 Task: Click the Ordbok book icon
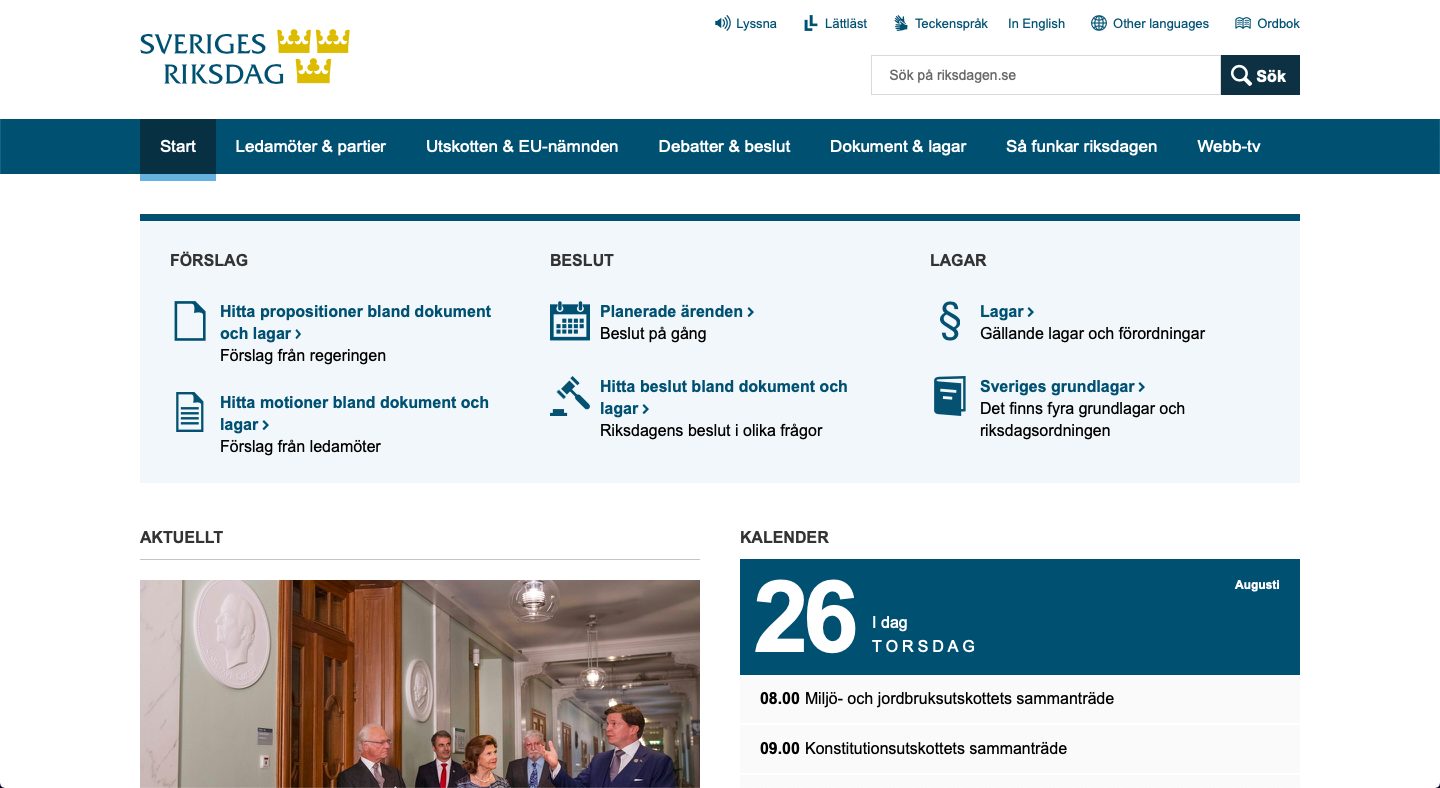pos(1243,23)
